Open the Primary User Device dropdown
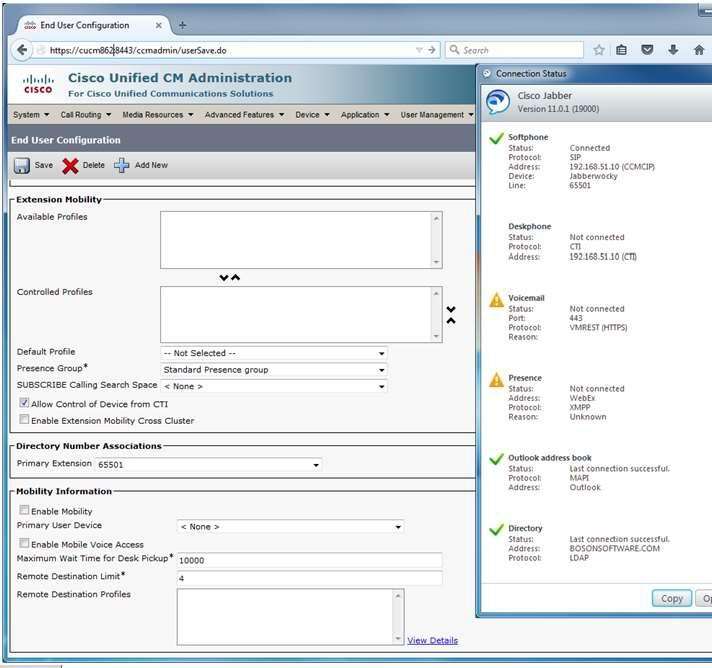 290,527
